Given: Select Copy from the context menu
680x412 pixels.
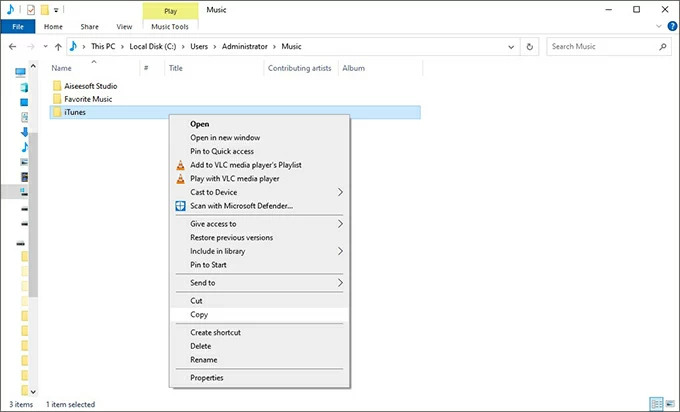Looking at the screenshot, I should point(199,314).
